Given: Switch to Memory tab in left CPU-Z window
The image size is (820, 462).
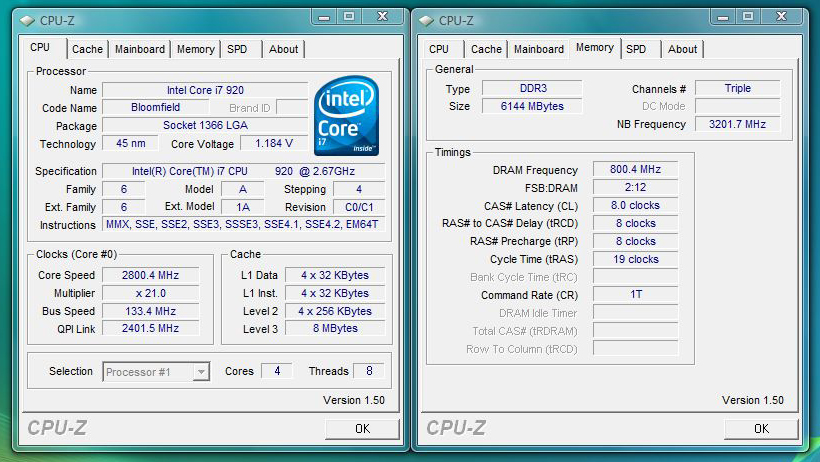Looking at the screenshot, I should click(x=196, y=49).
